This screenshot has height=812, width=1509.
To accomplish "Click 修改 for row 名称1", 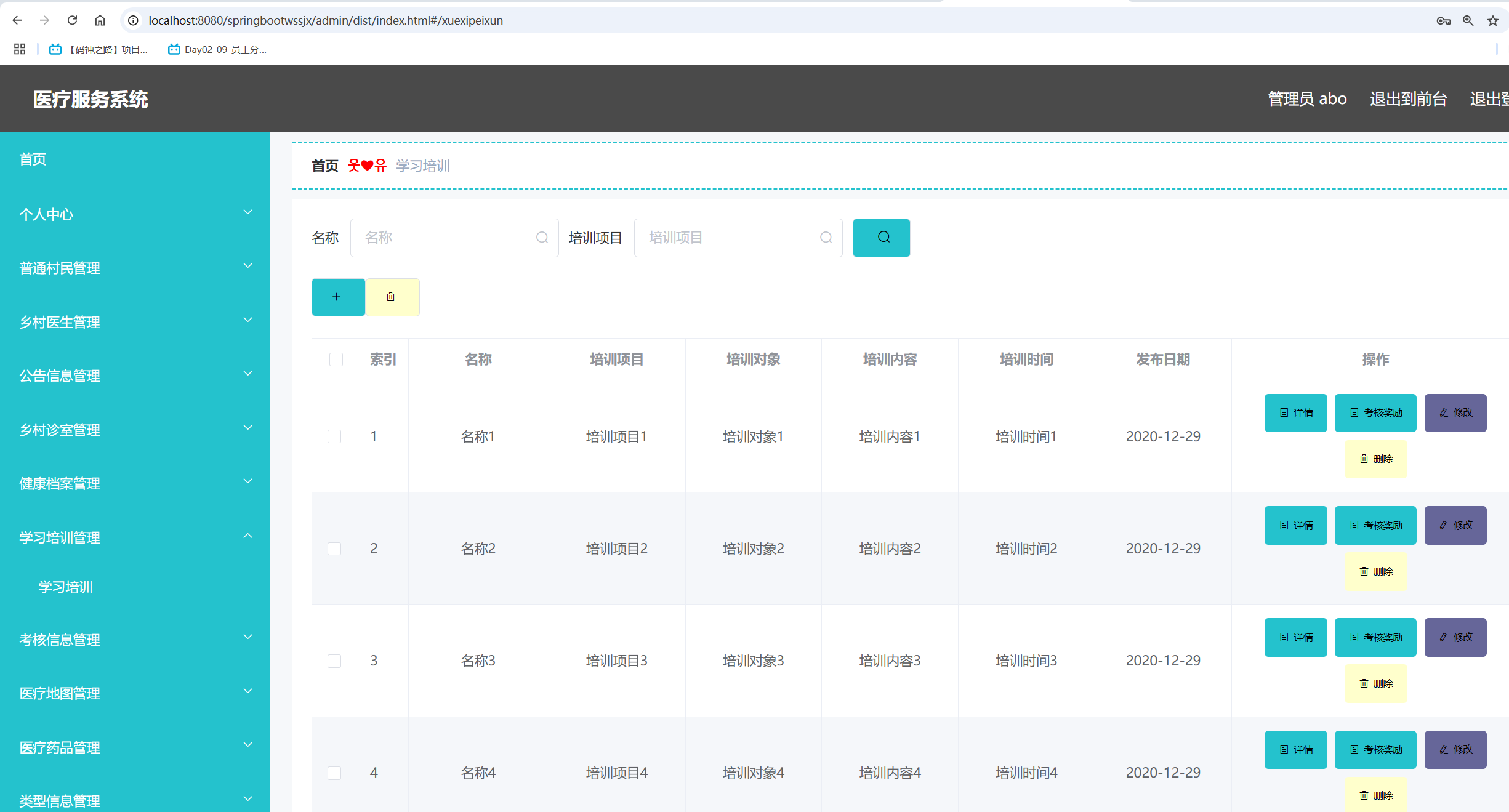I will [x=1455, y=413].
